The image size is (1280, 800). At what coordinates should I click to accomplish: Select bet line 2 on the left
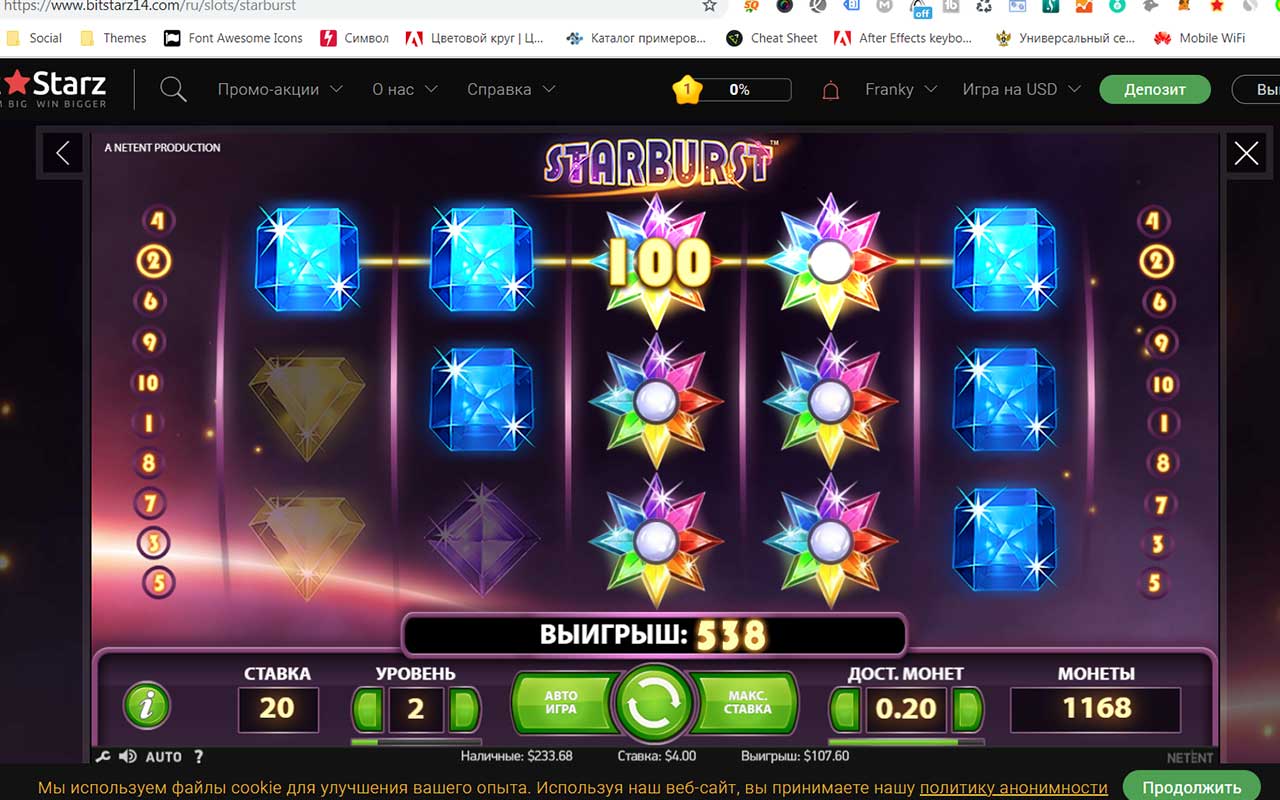pos(154,262)
